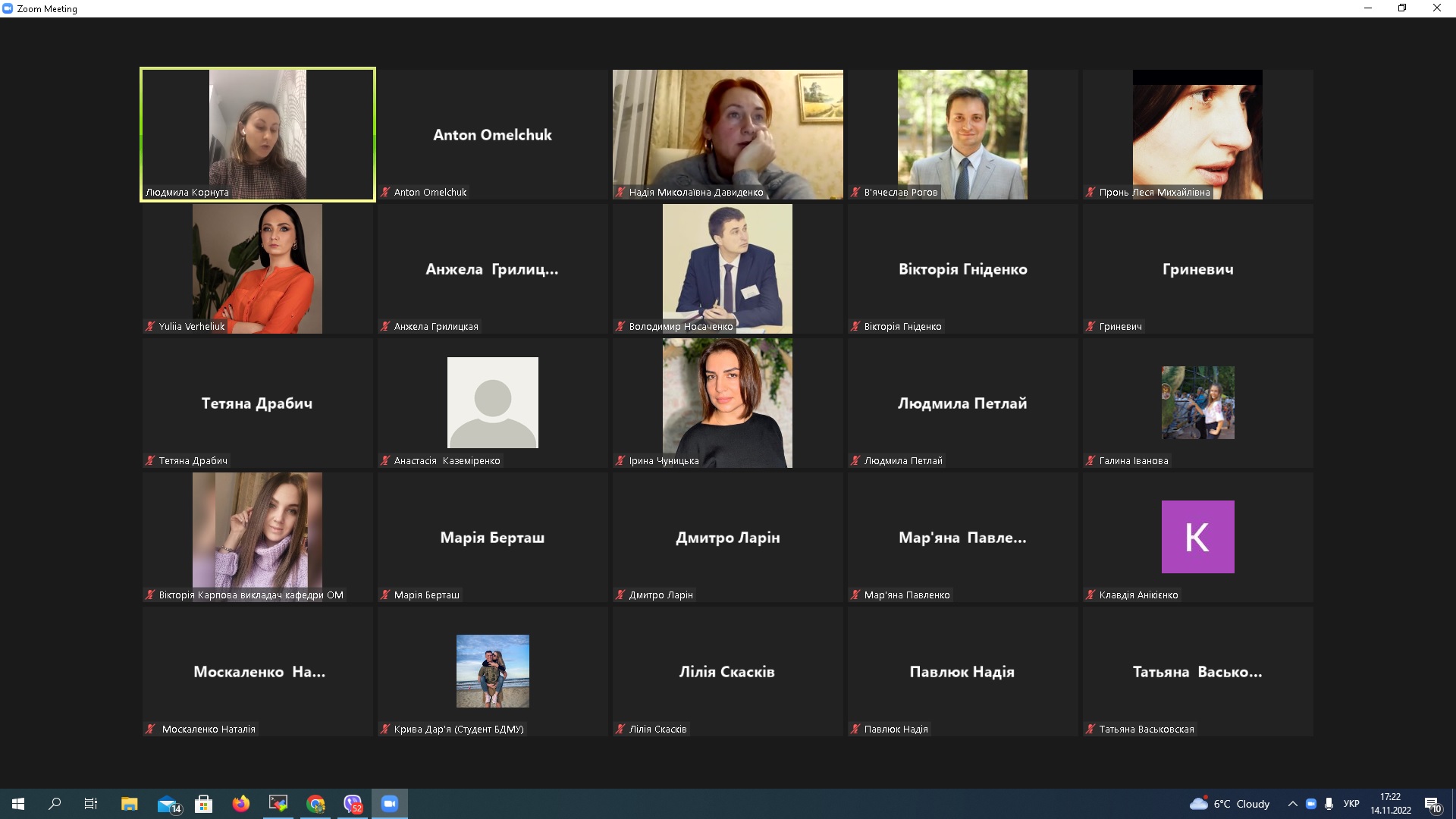
Task: Select Anton Omelchuk participant tile
Action: click(493, 134)
